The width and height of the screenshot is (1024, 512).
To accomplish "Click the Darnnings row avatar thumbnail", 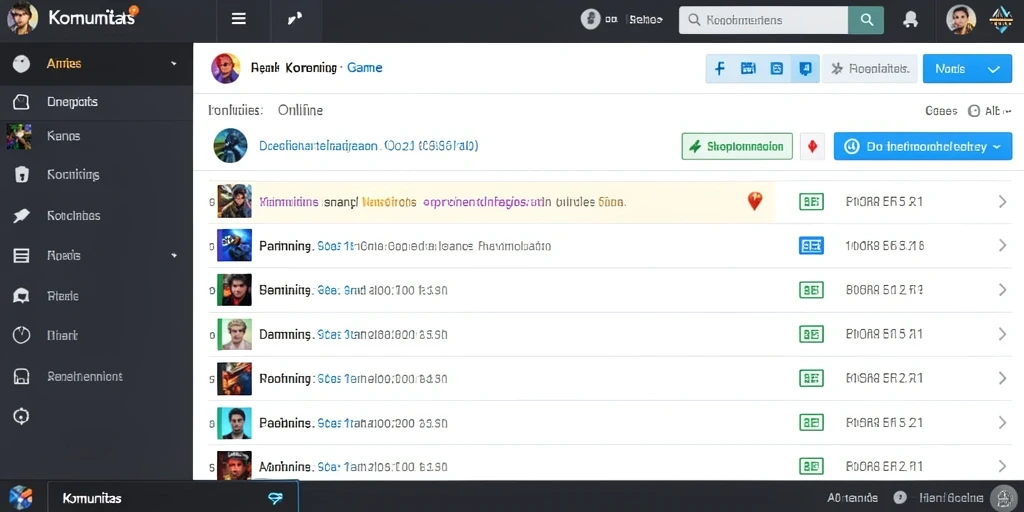I will click(234, 334).
